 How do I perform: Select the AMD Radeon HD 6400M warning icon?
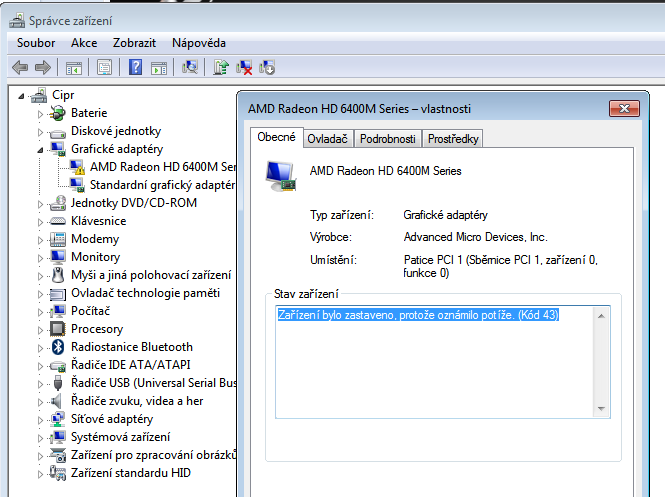pyautogui.click(x=77, y=167)
